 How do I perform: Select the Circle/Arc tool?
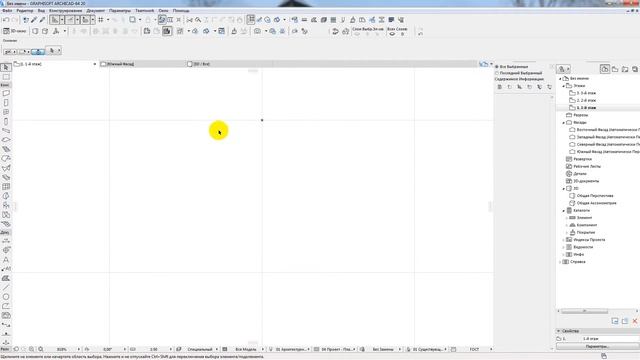tap(6, 297)
